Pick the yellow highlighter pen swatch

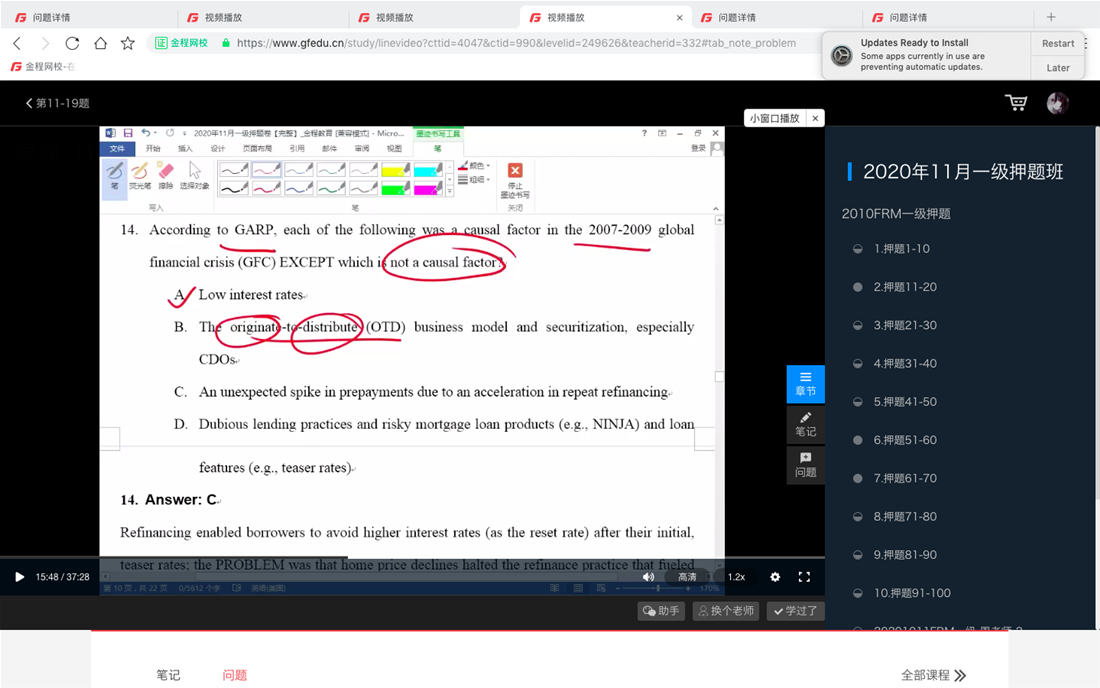396,170
